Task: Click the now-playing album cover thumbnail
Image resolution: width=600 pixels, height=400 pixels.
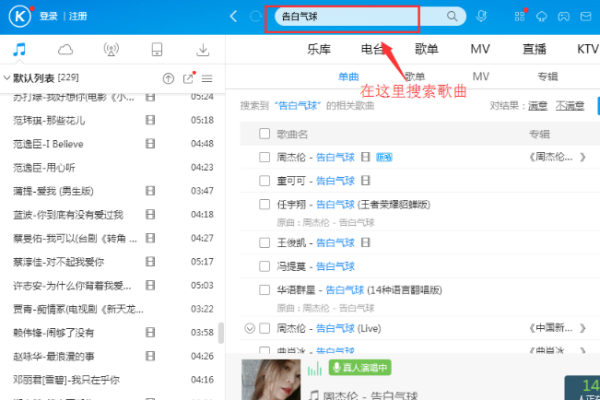Action: [271, 380]
